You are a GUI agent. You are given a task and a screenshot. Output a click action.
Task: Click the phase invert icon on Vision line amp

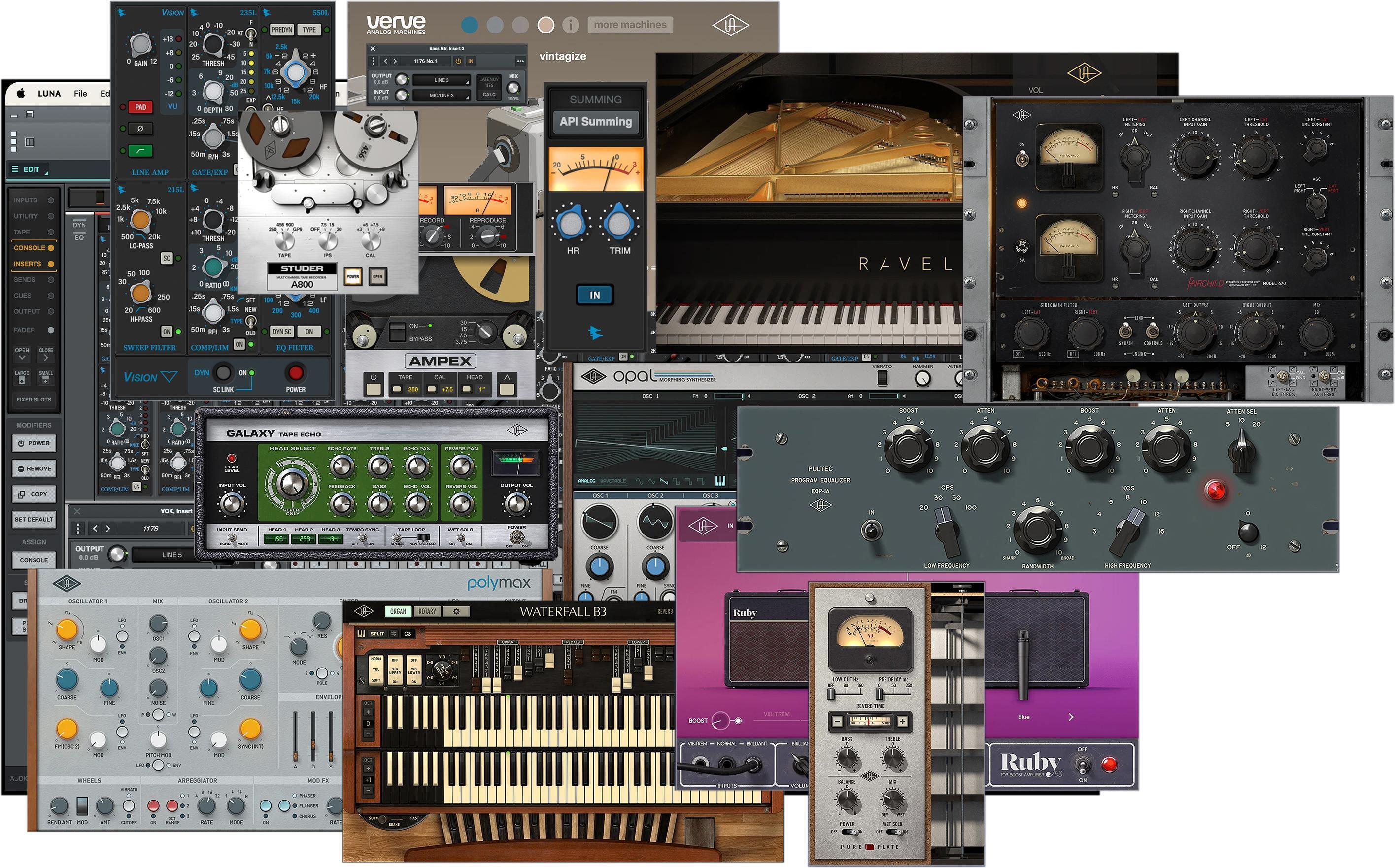click(x=139, y=128)
